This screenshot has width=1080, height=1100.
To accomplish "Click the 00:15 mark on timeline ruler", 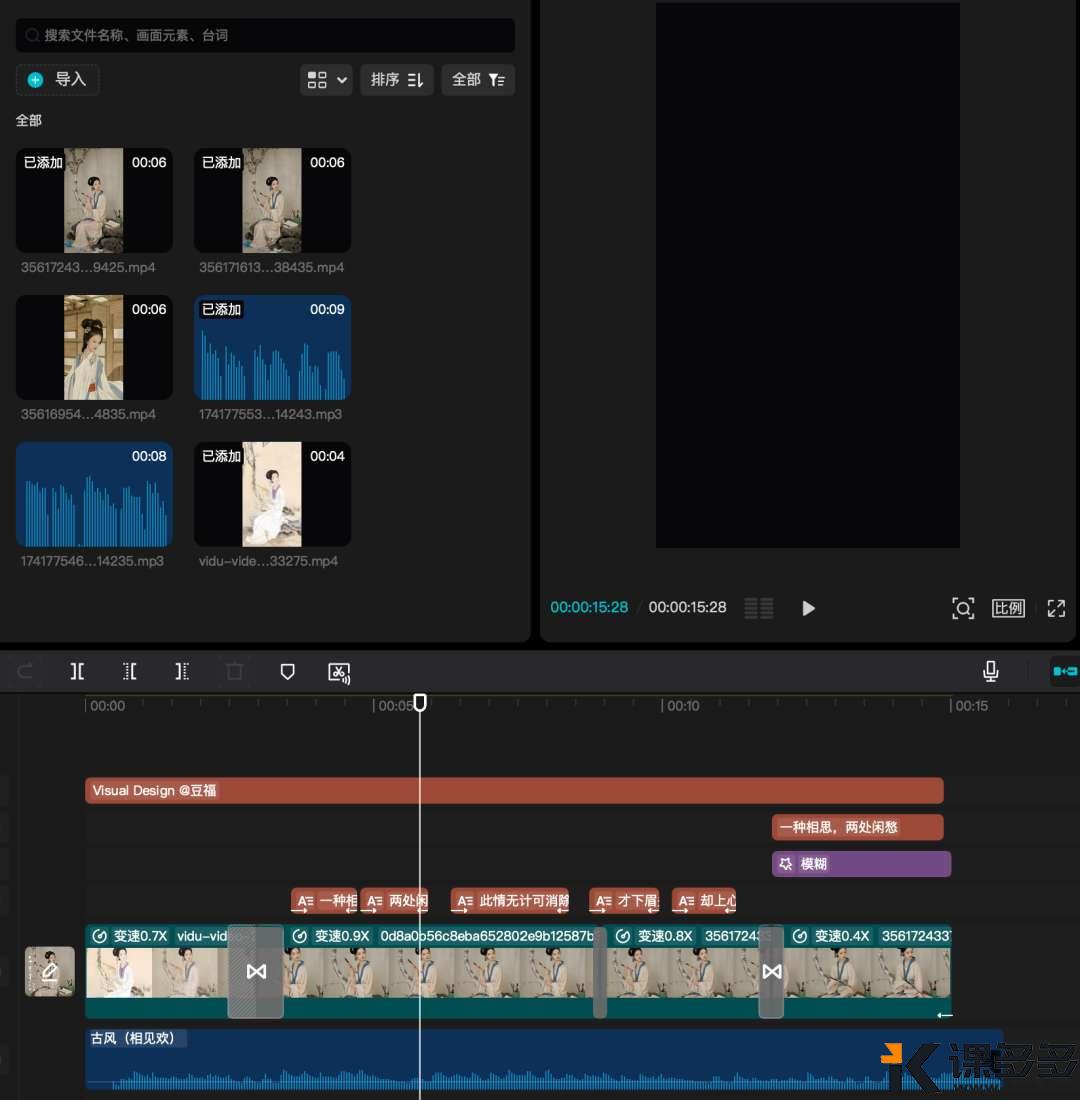I will [970, 706].
